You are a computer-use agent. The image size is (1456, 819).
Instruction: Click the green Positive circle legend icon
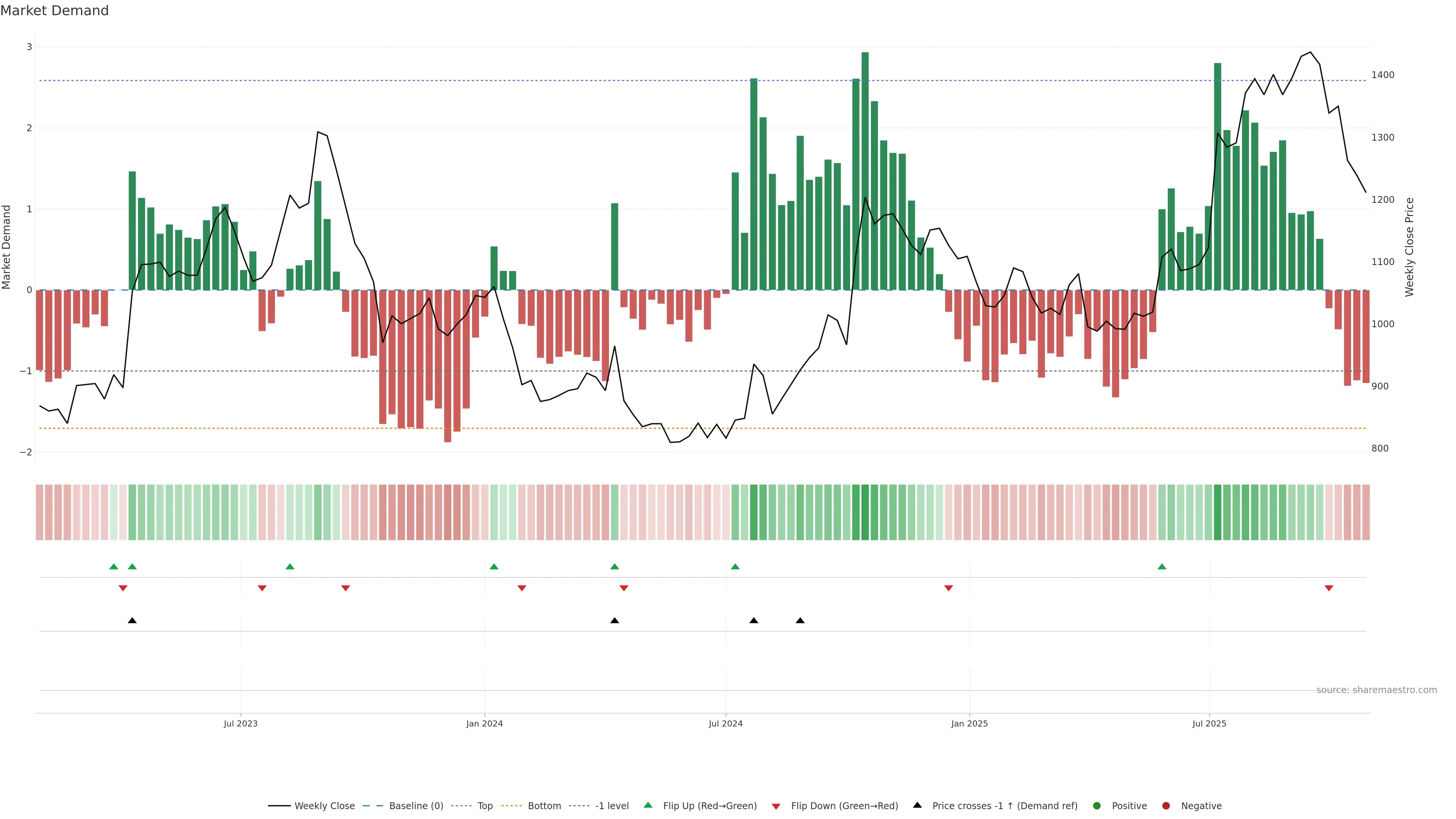pyautogui.click(x=1097, y=805)
